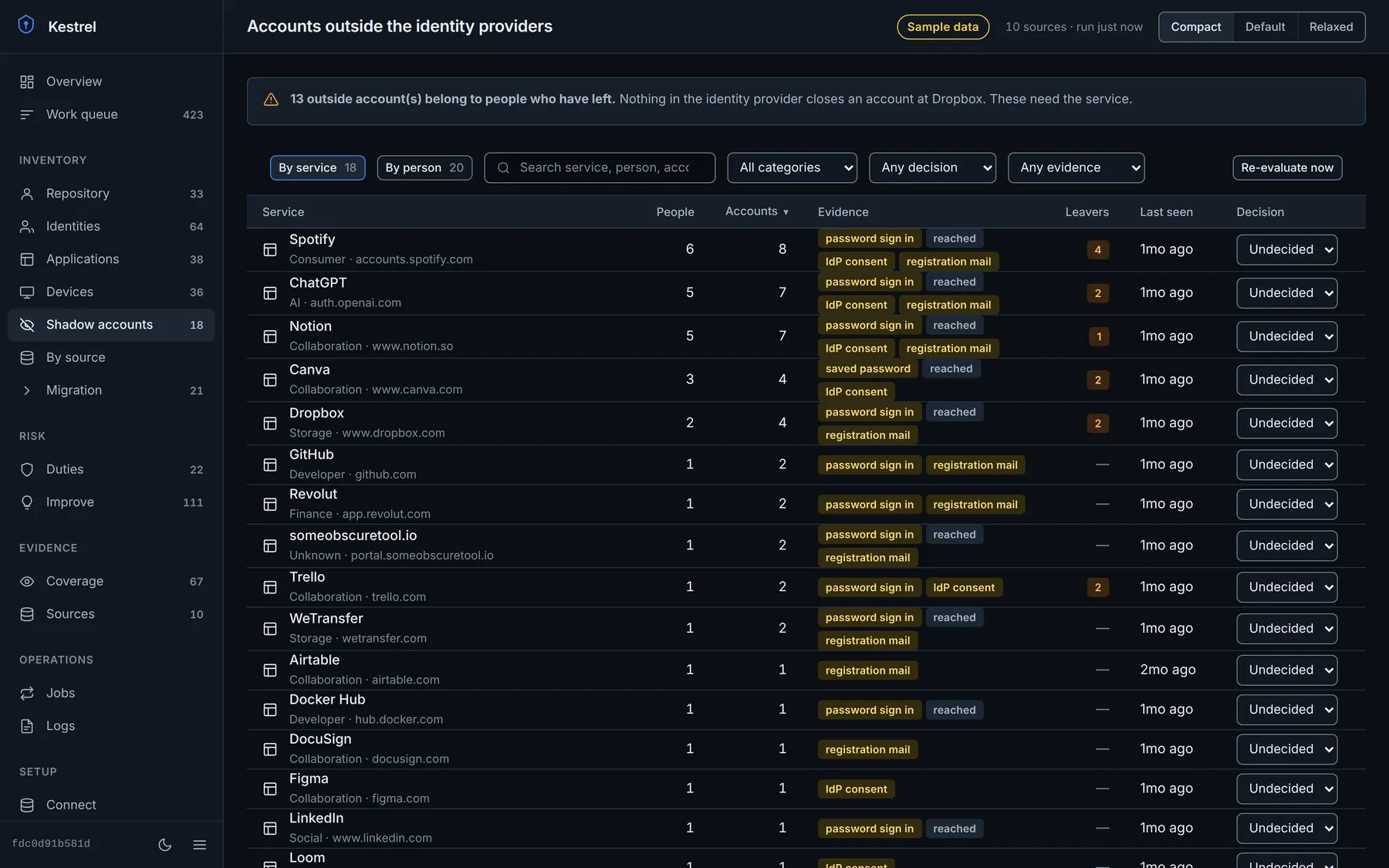This screenshot has height=868, width=1389.
Task: Click the Sources database icon
Action: tap(27, 614)
